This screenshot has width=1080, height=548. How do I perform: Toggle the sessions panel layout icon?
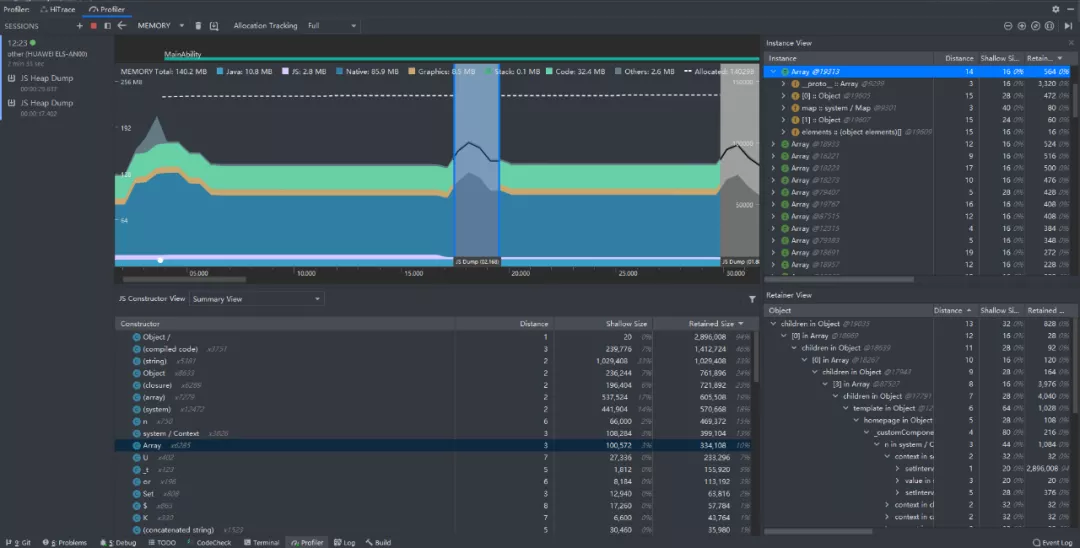107,25
